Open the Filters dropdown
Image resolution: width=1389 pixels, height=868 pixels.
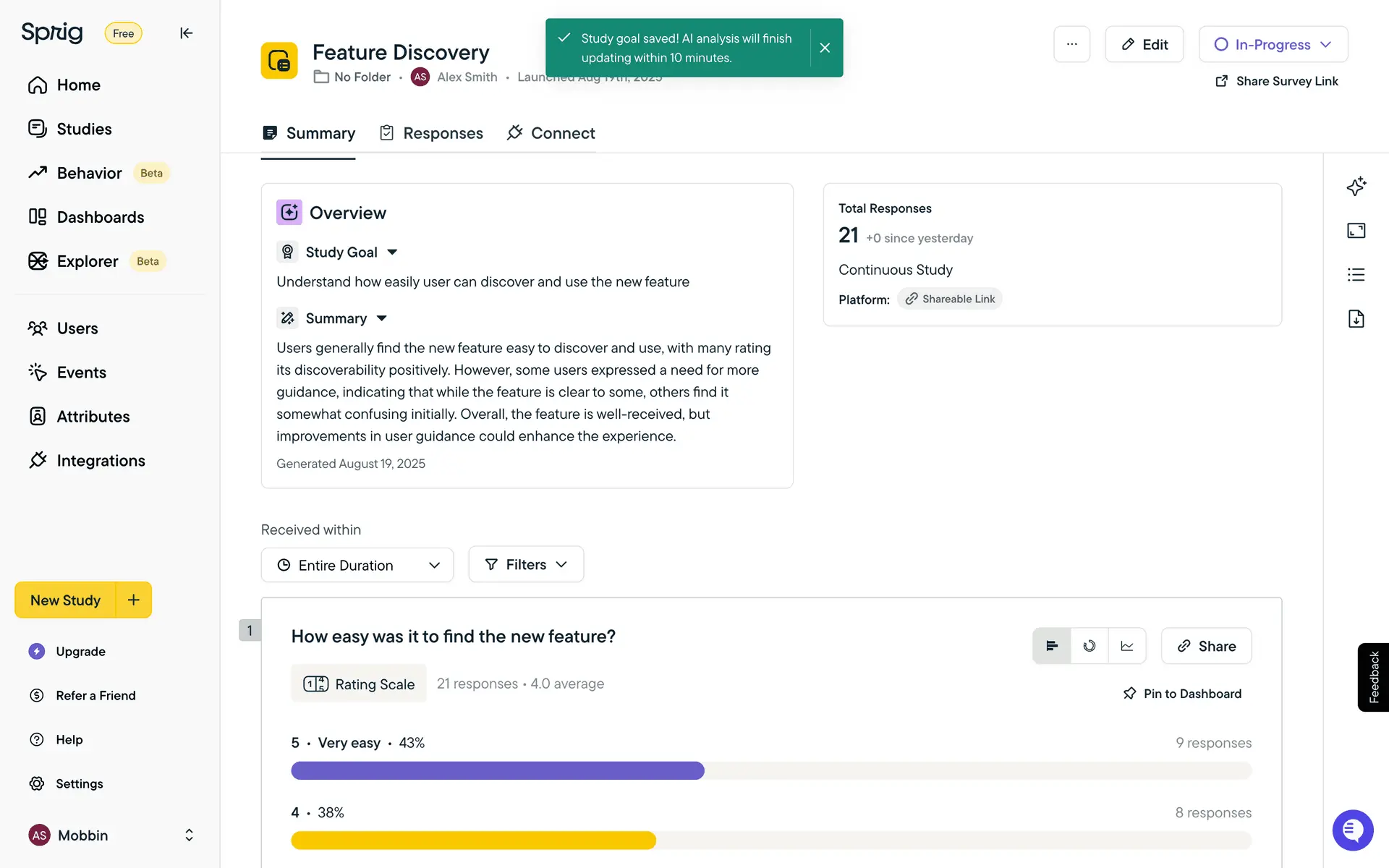pyautogui.click(x=526, y=564)
